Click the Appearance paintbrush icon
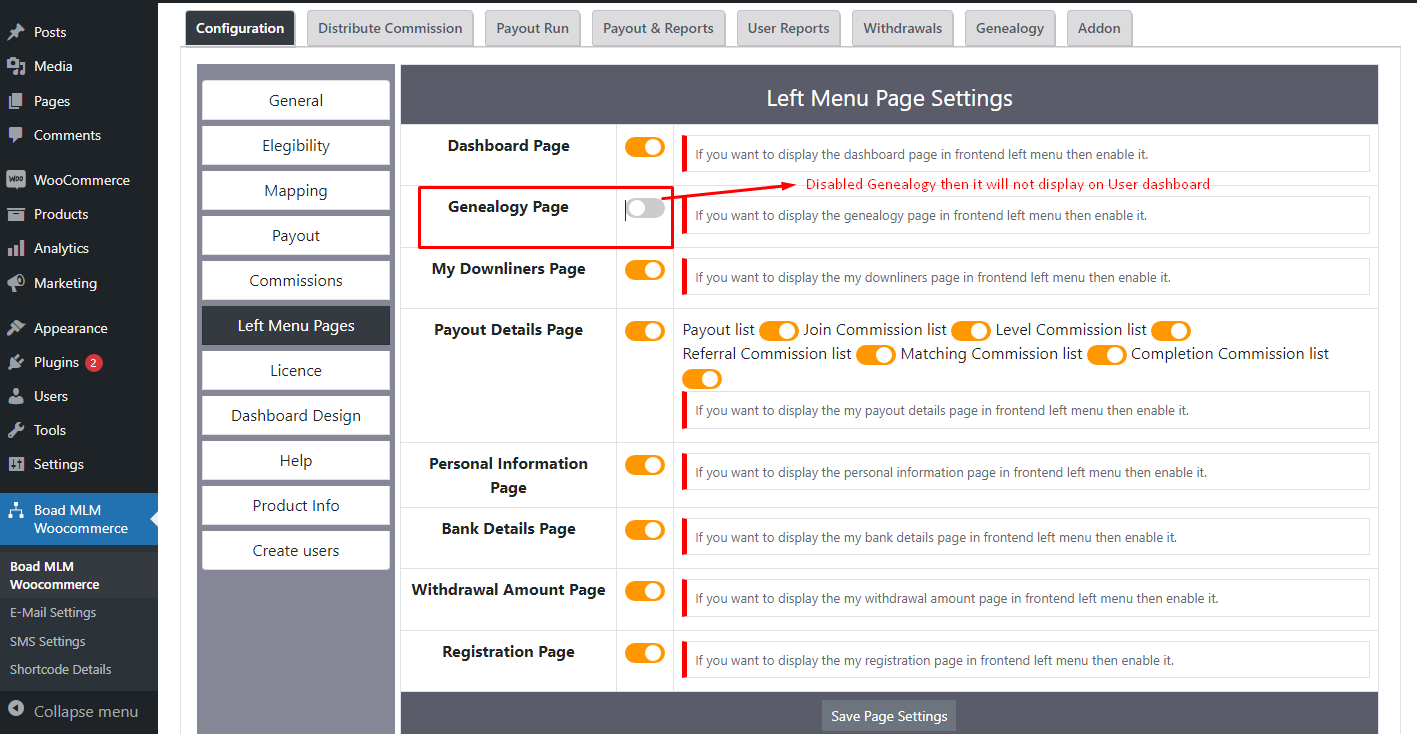Image resolution: width=1417 pixels, height=734 pixels. [14, 327]
